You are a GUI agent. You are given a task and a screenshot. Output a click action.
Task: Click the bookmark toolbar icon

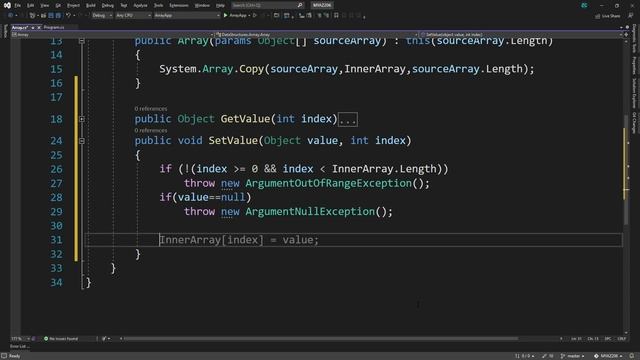pos(336,16)
